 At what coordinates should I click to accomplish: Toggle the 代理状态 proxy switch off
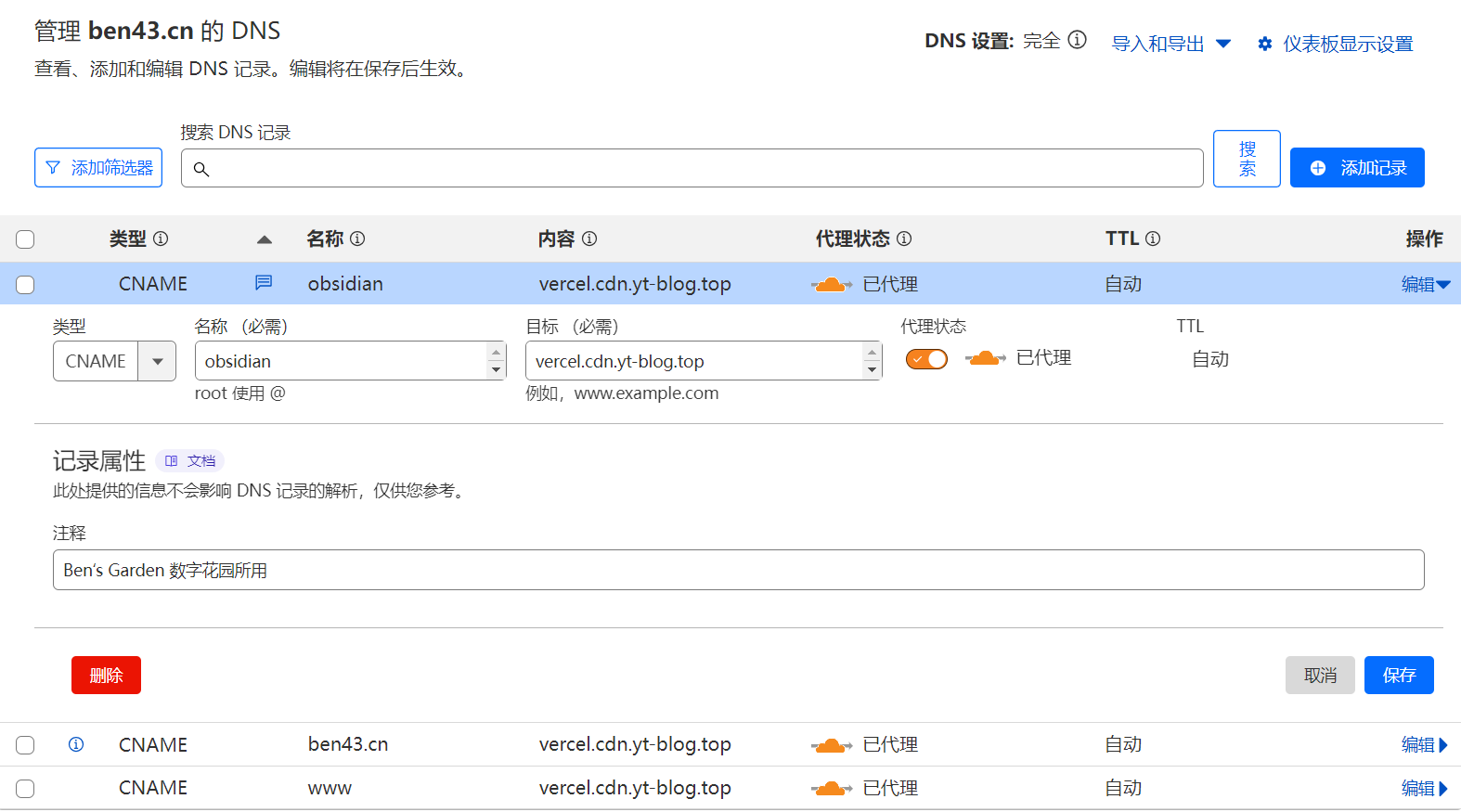926,359
